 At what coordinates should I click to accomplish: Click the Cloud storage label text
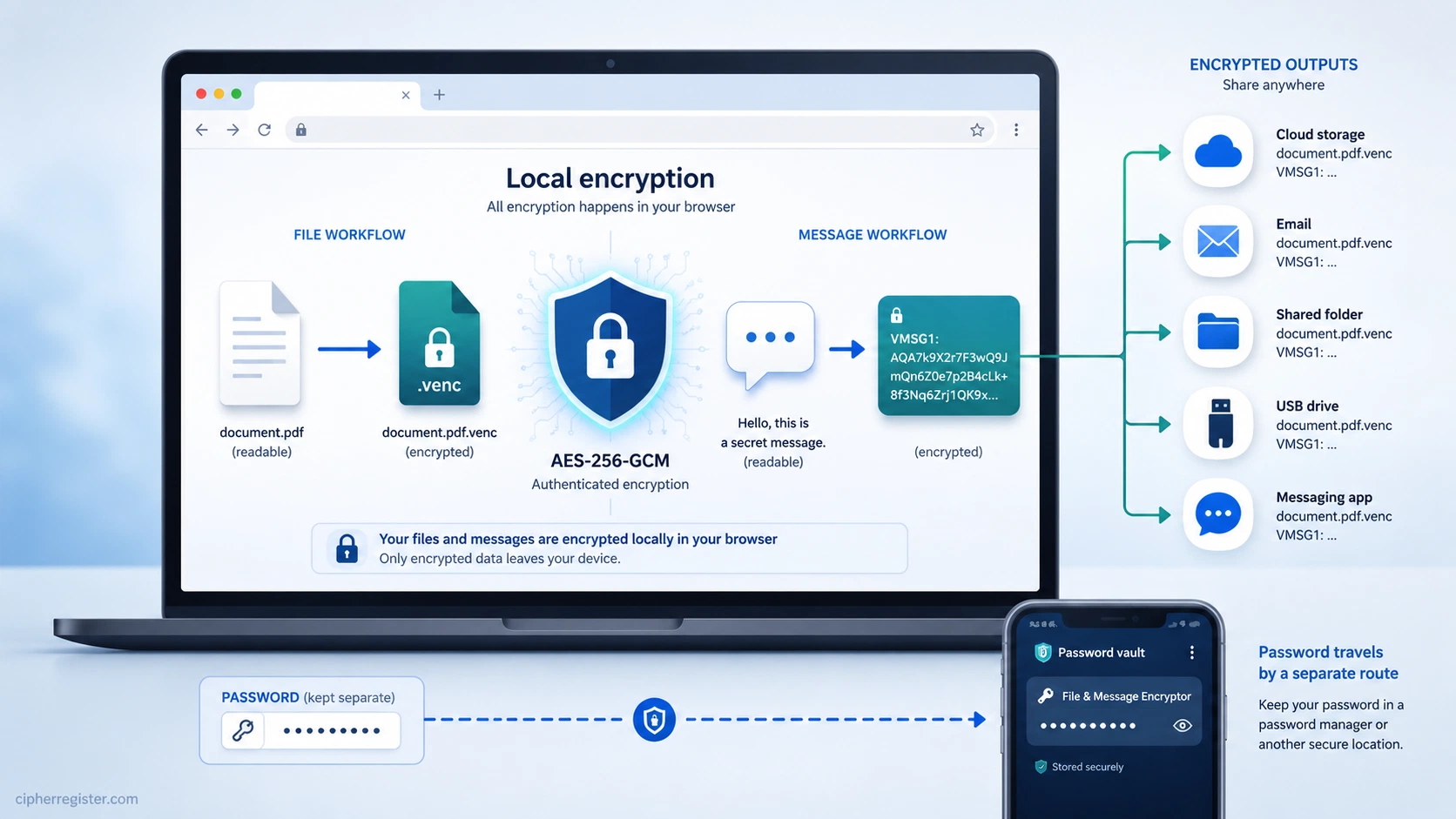point(1320,134)
